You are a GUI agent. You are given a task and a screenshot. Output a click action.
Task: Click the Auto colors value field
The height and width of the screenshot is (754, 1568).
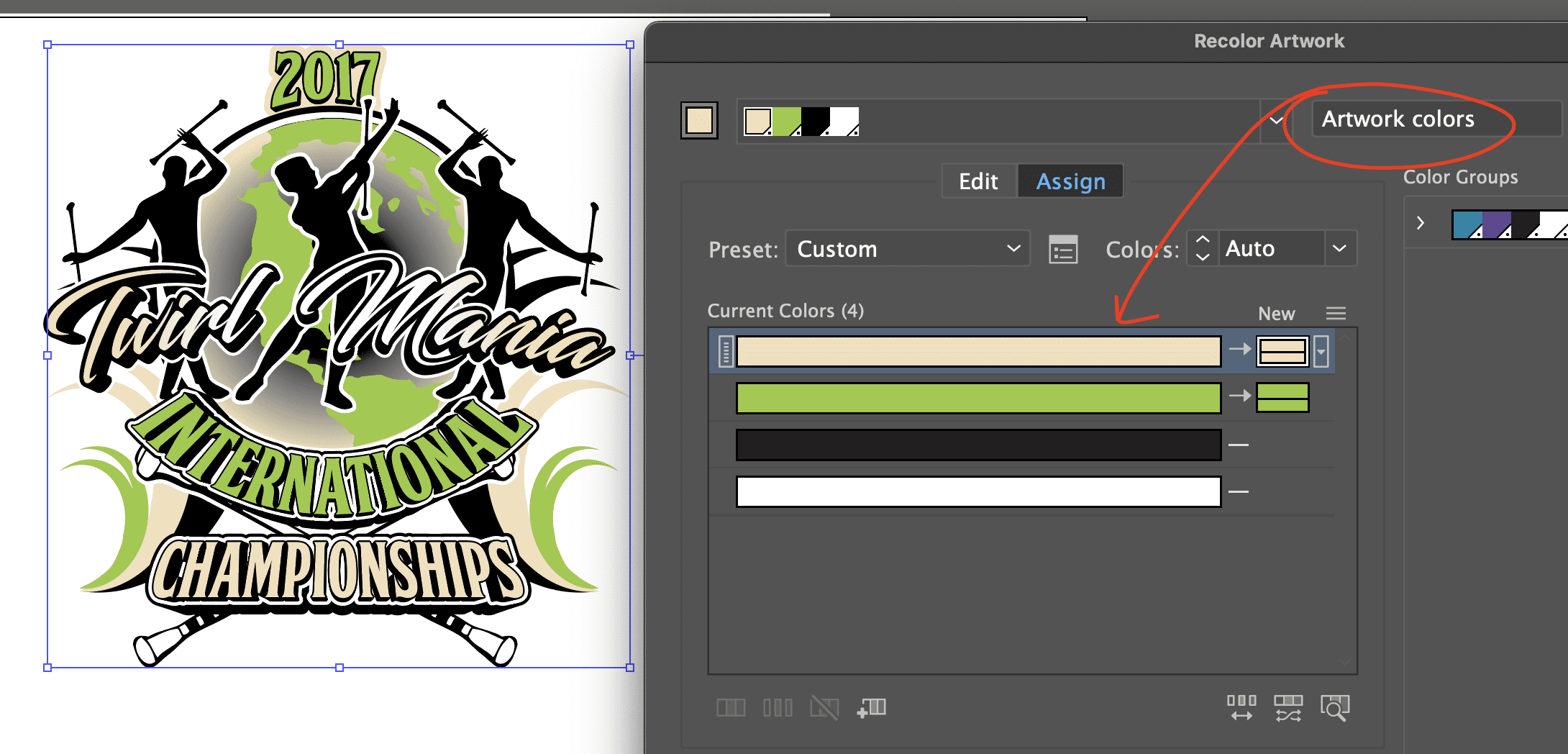(x=1271, y=249)
